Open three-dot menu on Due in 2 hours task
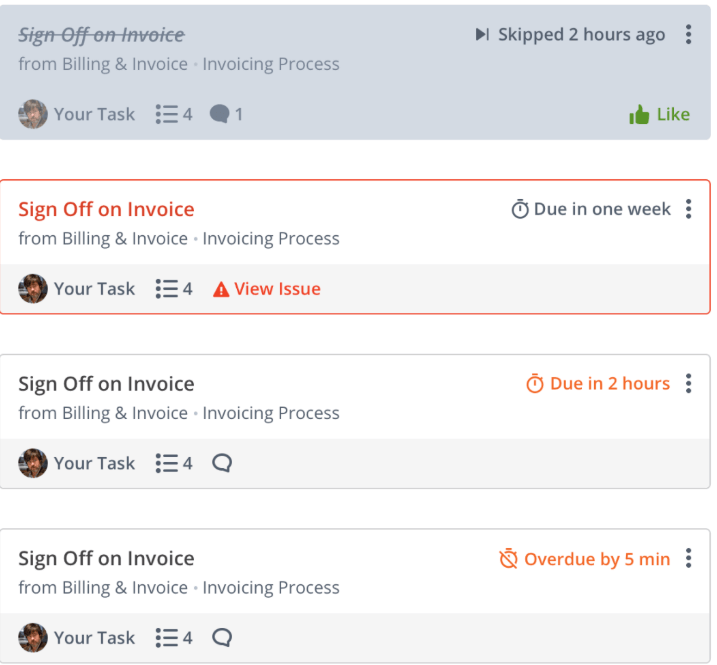717x665 pixels. [x=688, y=383]
